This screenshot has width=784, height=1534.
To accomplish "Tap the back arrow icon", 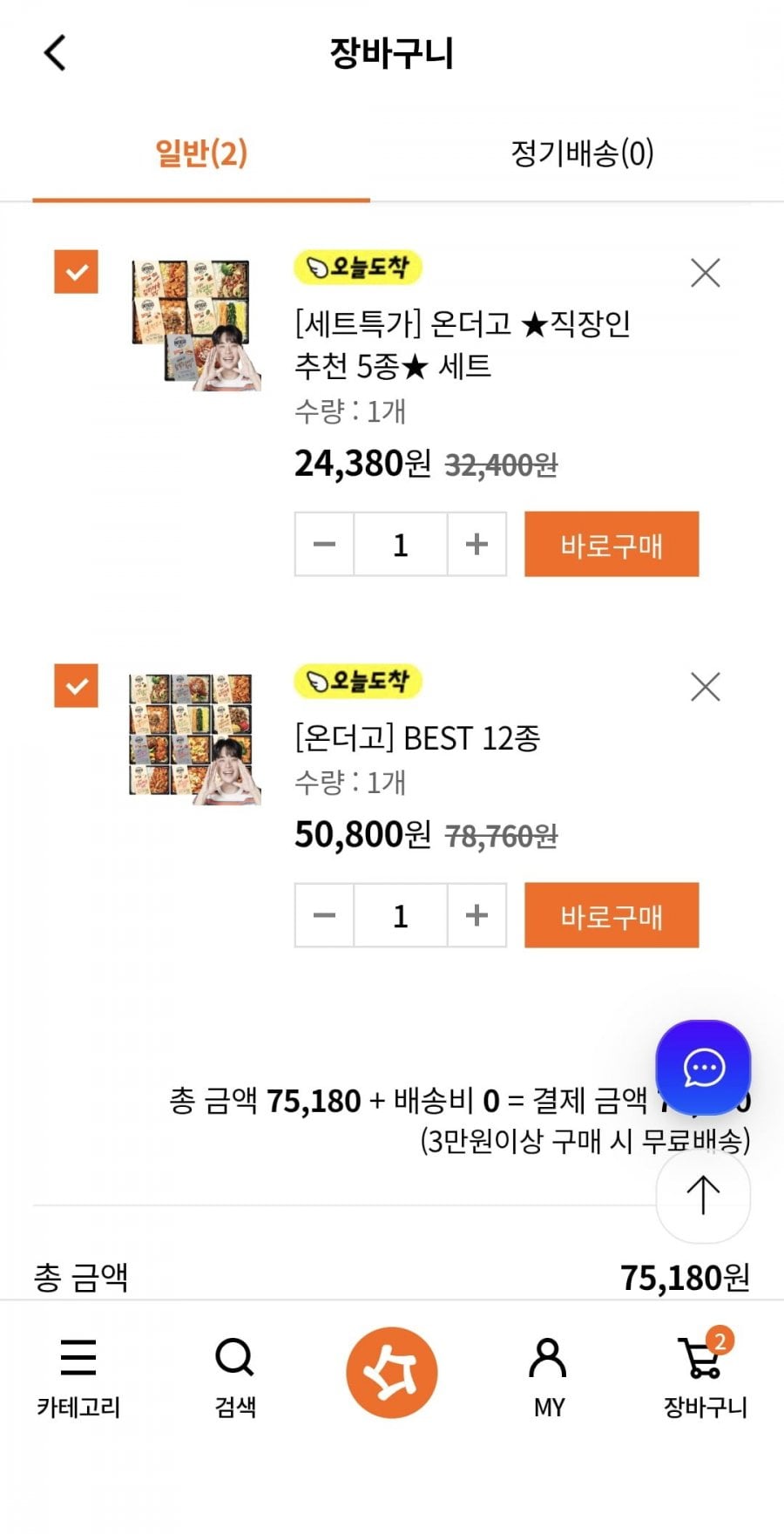I will click(55, 53).
